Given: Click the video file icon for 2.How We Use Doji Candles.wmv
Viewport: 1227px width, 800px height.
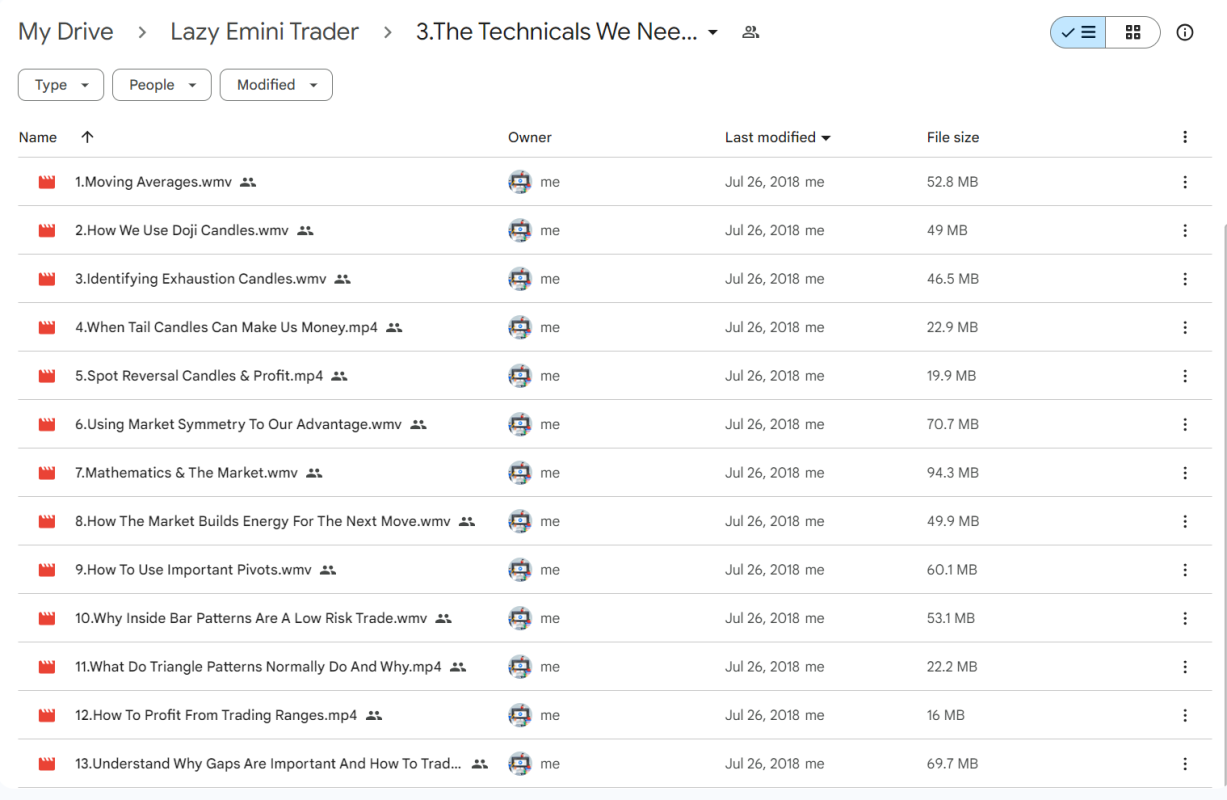Looking at the screenshot, I should pyautogui.click(x=47, y=231).
